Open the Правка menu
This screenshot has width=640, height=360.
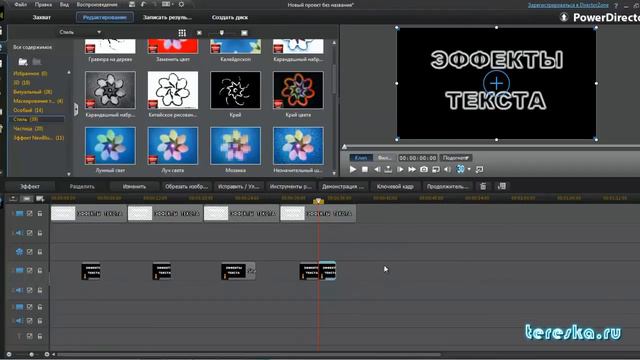pyautogui.click(x=43, y=4)
